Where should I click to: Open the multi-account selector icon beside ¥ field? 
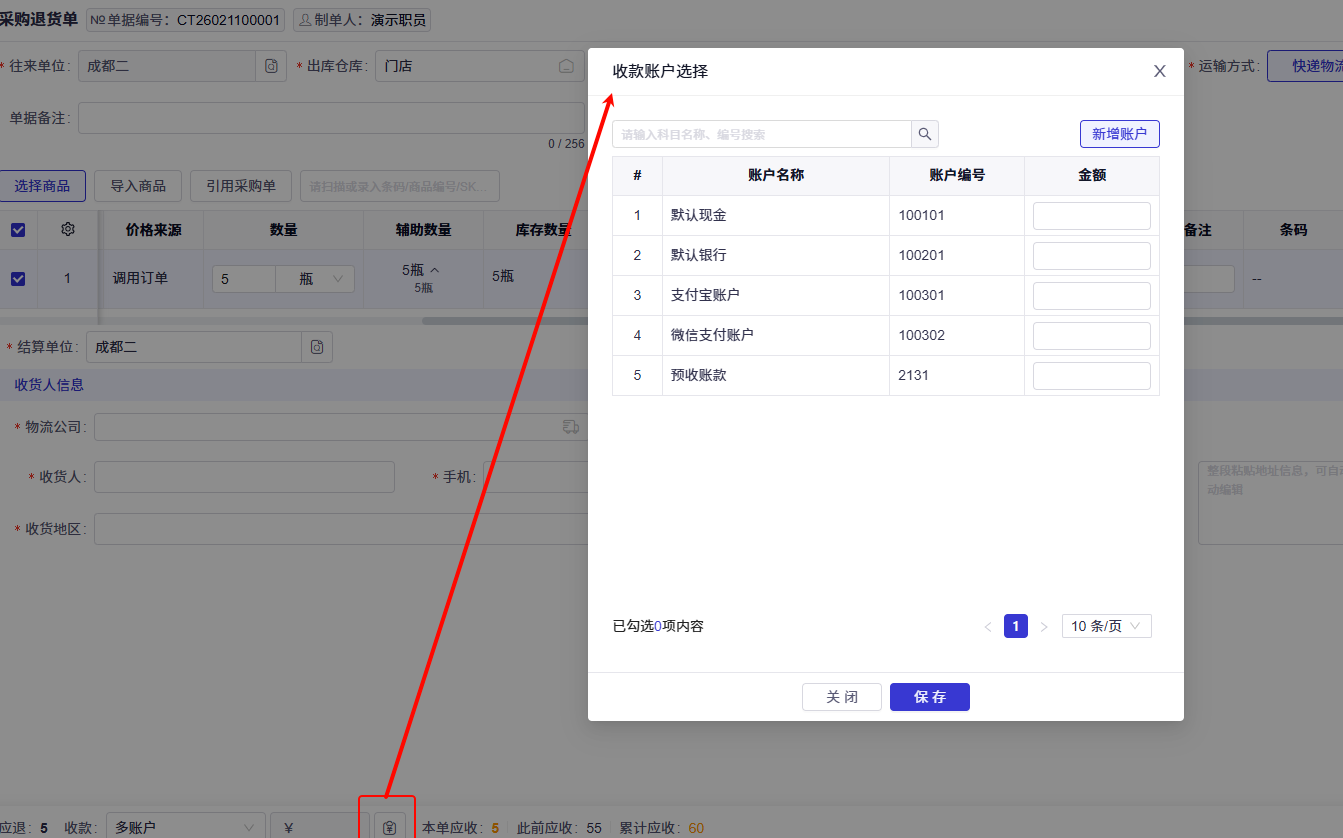390,827
